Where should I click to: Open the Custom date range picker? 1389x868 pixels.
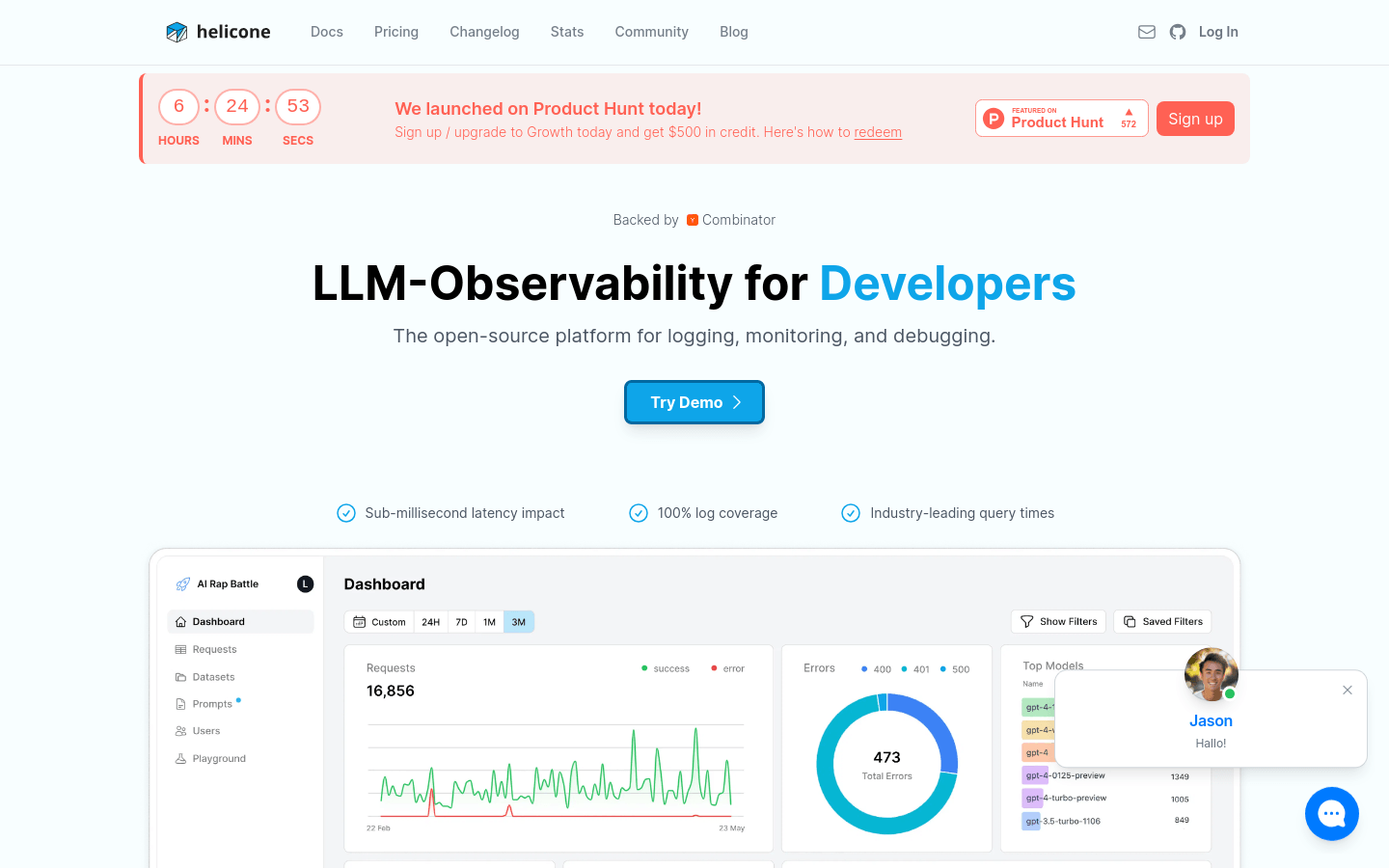click(379, 622)
